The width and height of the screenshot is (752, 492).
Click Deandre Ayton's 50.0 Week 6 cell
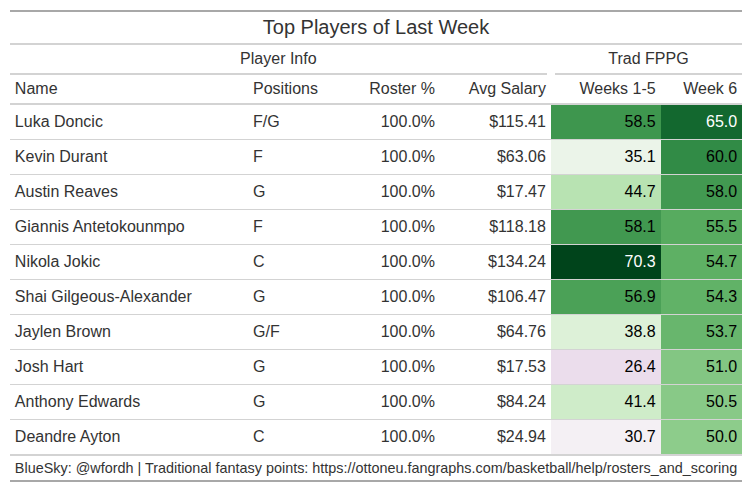(x=704, y=437)
